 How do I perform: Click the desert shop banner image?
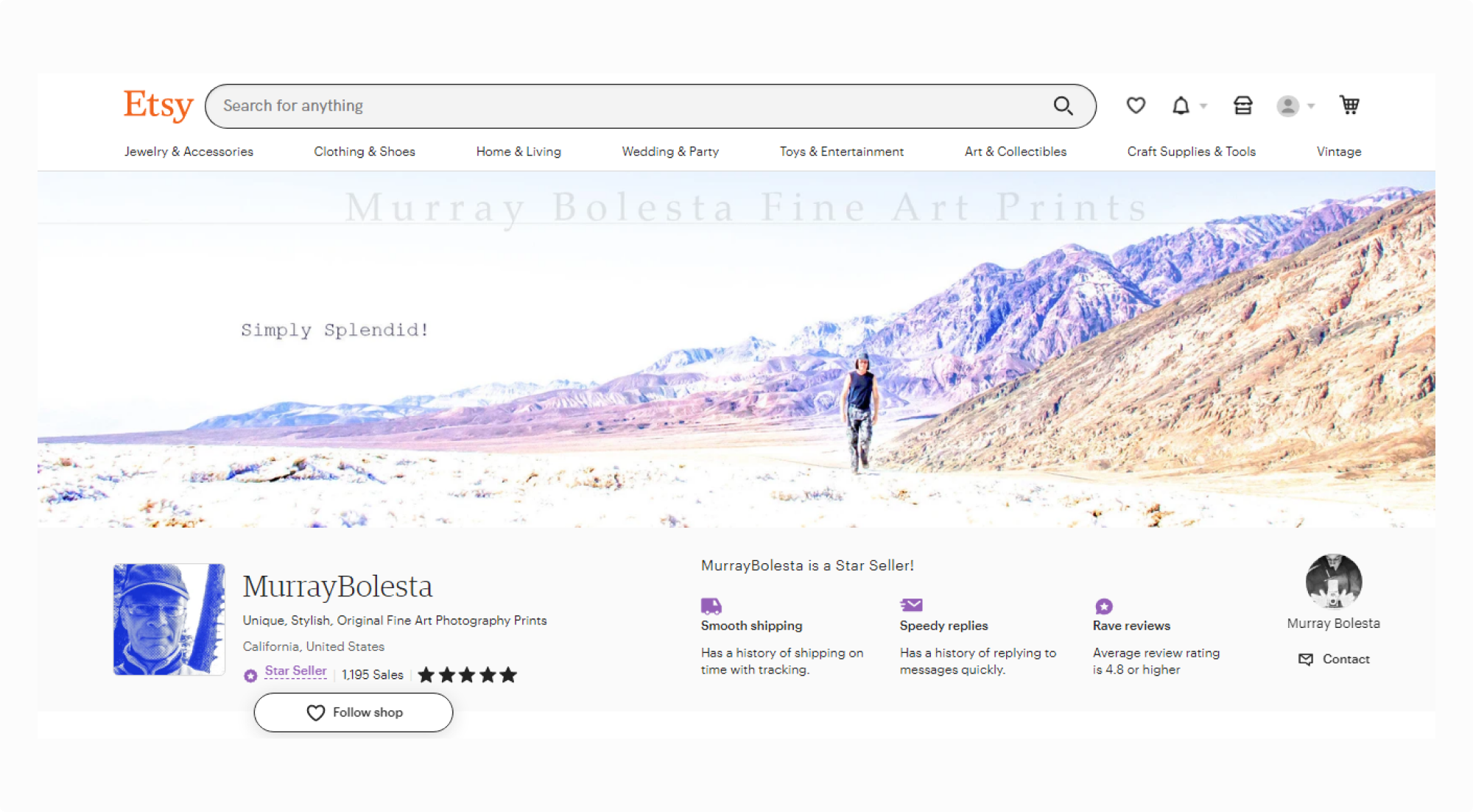click(x=736, y=350)
